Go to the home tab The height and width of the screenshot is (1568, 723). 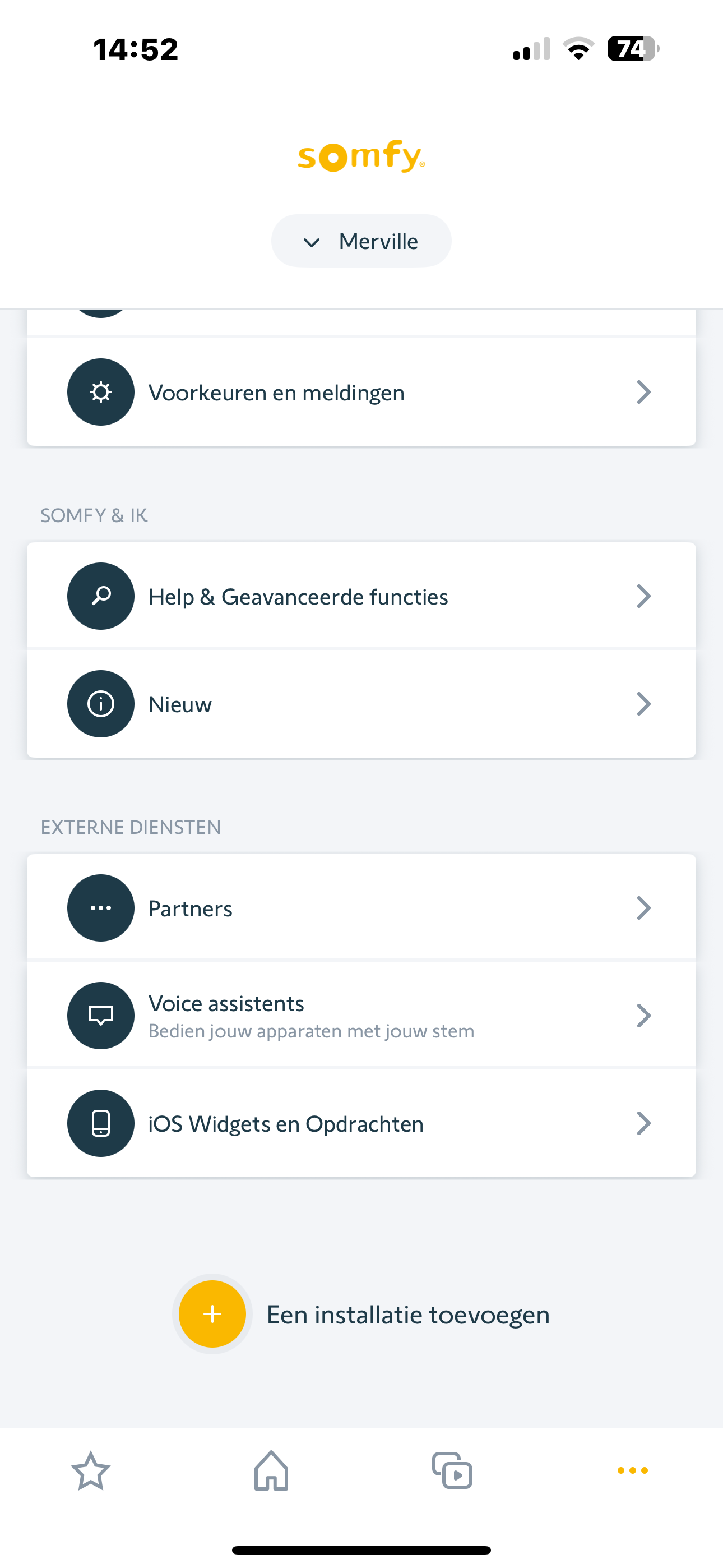click(x=271, y=1470)
